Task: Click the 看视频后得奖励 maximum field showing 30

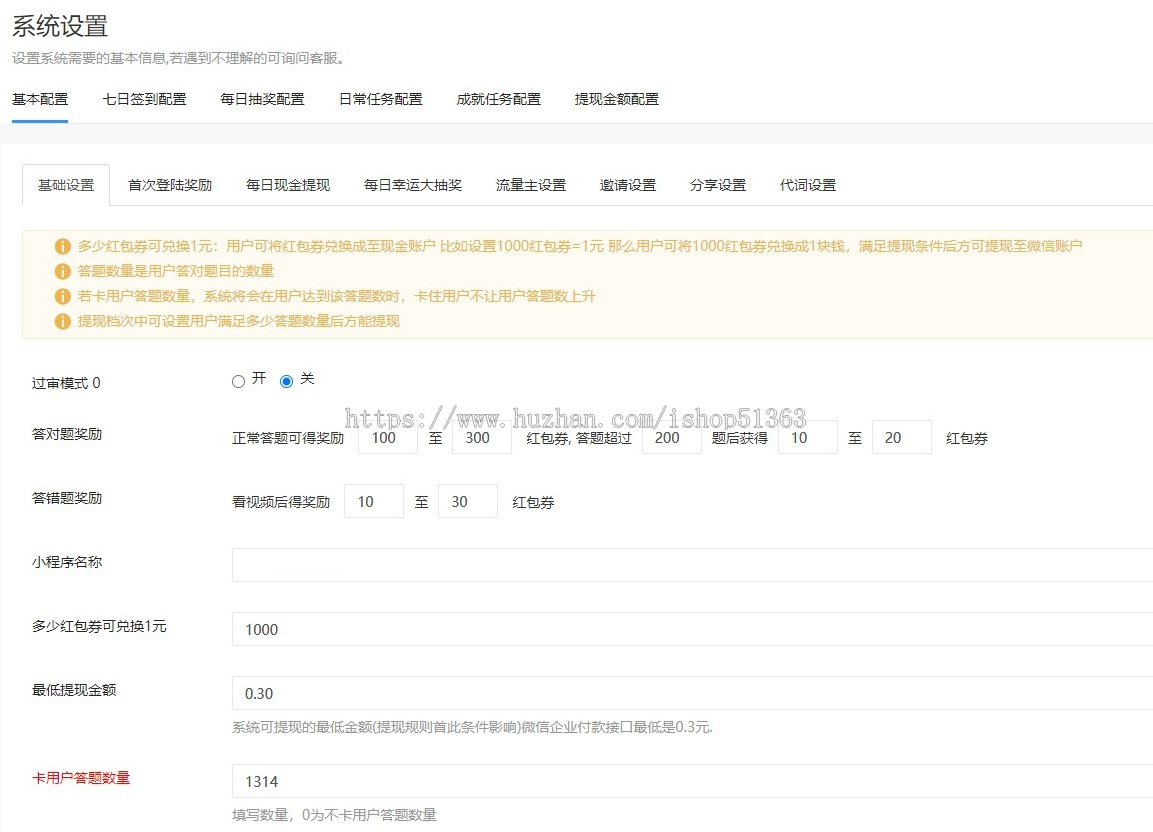Action: pos(468,502)
